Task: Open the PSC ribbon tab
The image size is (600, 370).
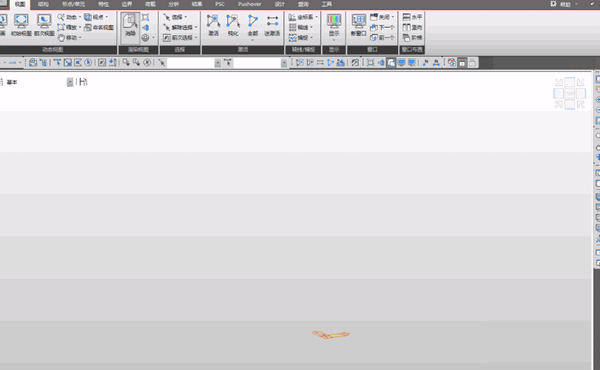Action: [220, 4]
